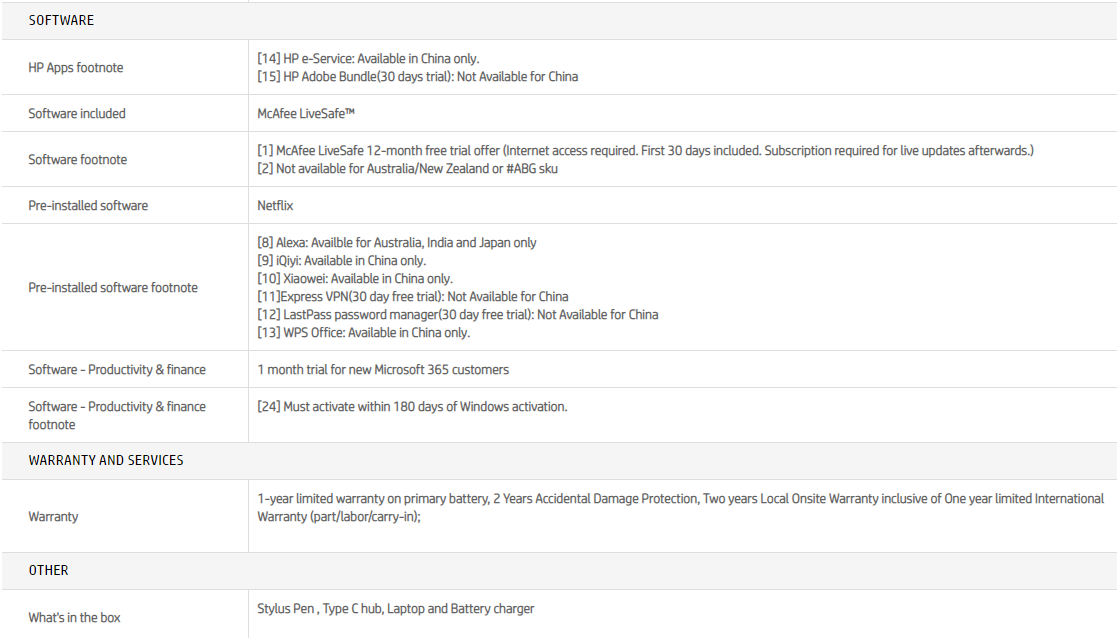Select the Microsoft 365 one month trial text
1117x638 pixels.
click(383, 370)
